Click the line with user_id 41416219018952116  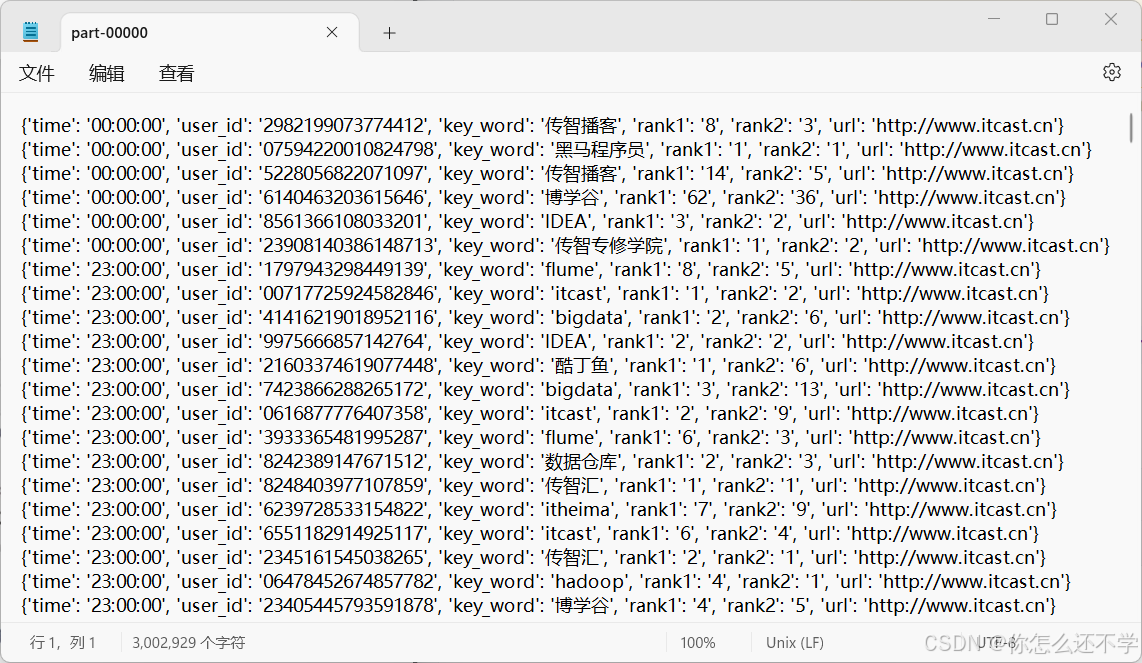coord(546,318)
